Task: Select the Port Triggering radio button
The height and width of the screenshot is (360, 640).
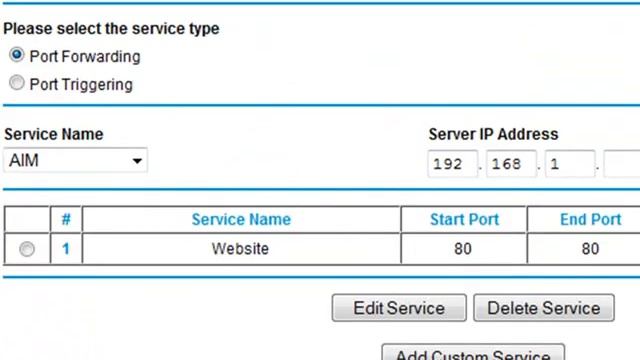Action: click(17, 83)
